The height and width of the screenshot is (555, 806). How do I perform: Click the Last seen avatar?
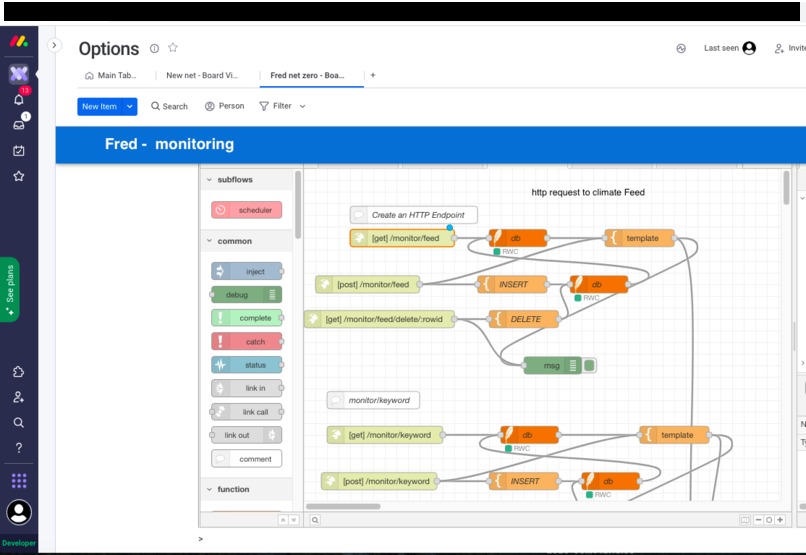click(749, 48)
